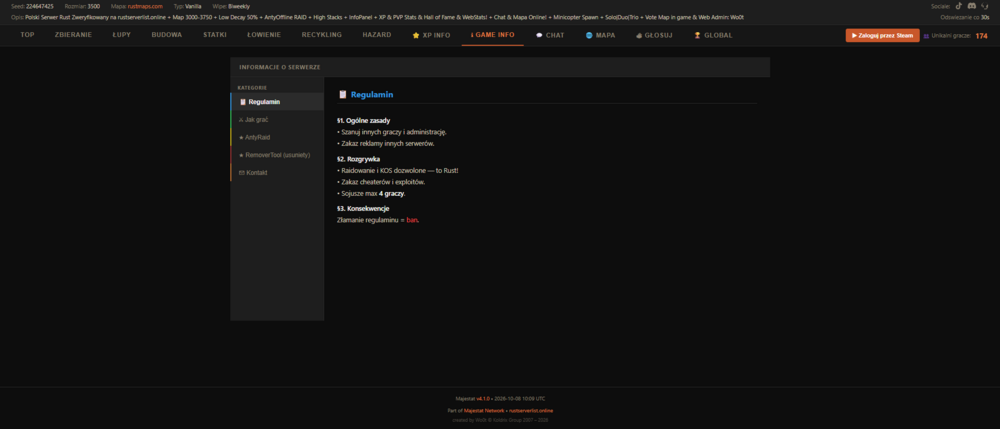The width and height of the screenshot is (1000, 429).
Task: Switch to the RECYKLING tab
Action: [322, 35]
